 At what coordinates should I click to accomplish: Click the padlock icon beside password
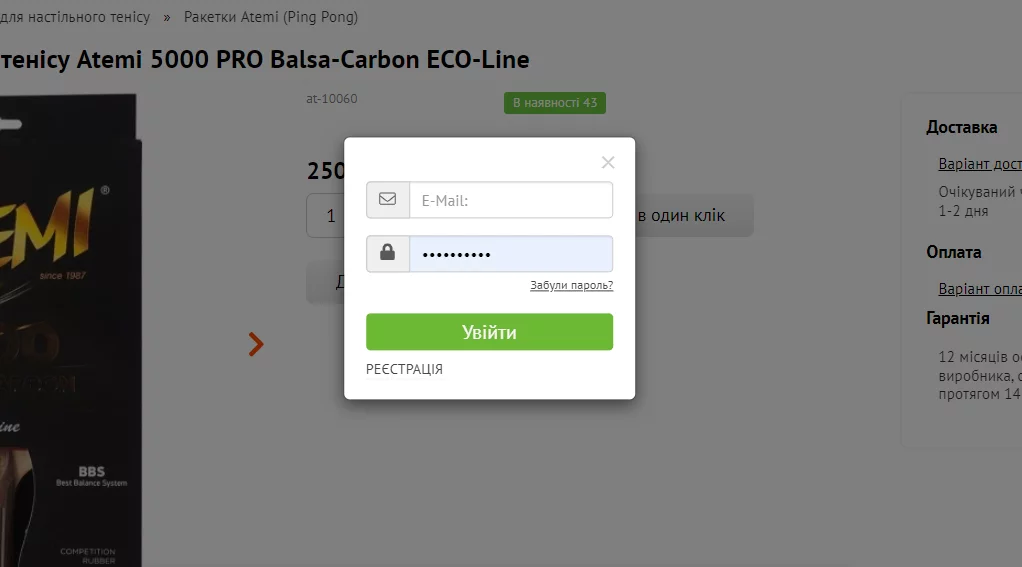coord(388,254)
